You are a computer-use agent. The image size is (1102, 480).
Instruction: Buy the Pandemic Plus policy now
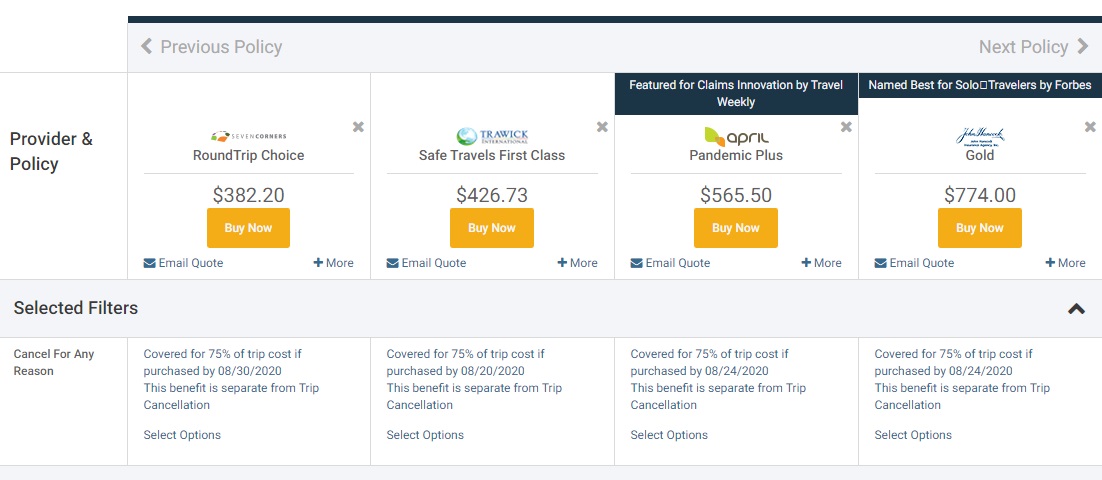point(736,228)
